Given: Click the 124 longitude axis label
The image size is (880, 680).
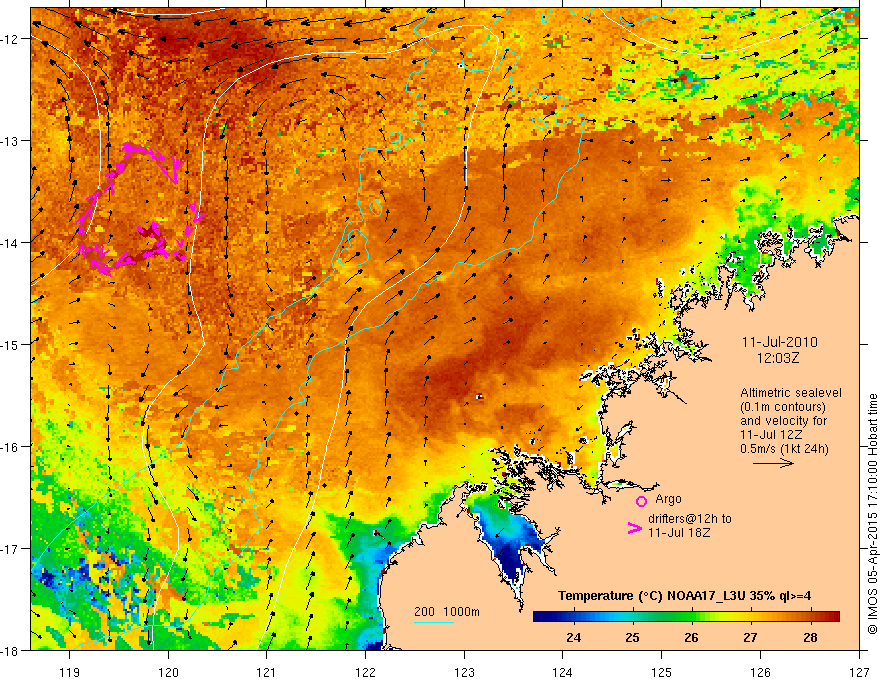Looking at the screenshot, I should click(563, 672).
